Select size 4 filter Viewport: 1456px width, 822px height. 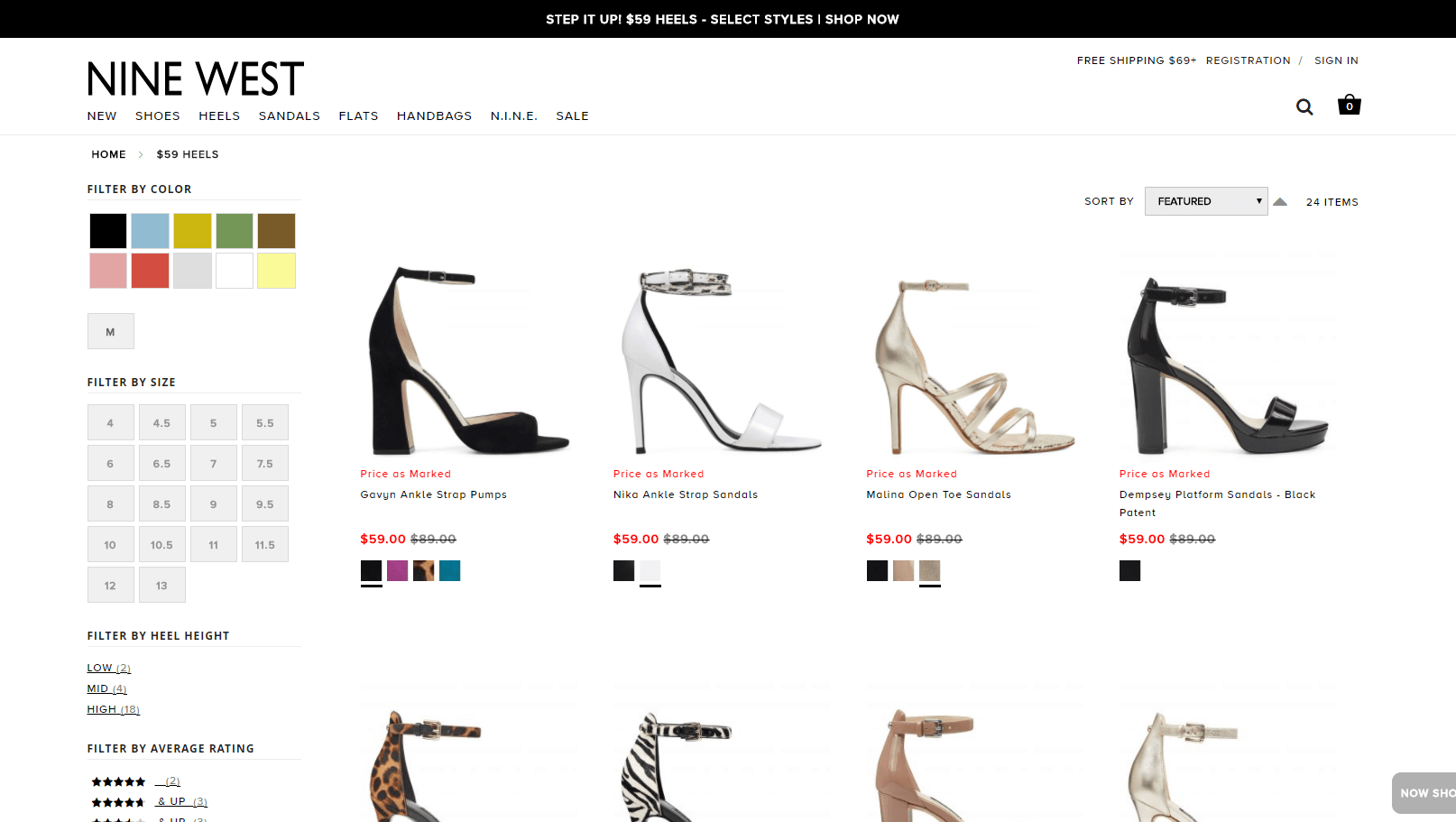pyautogui.click(x=111, y=422)
